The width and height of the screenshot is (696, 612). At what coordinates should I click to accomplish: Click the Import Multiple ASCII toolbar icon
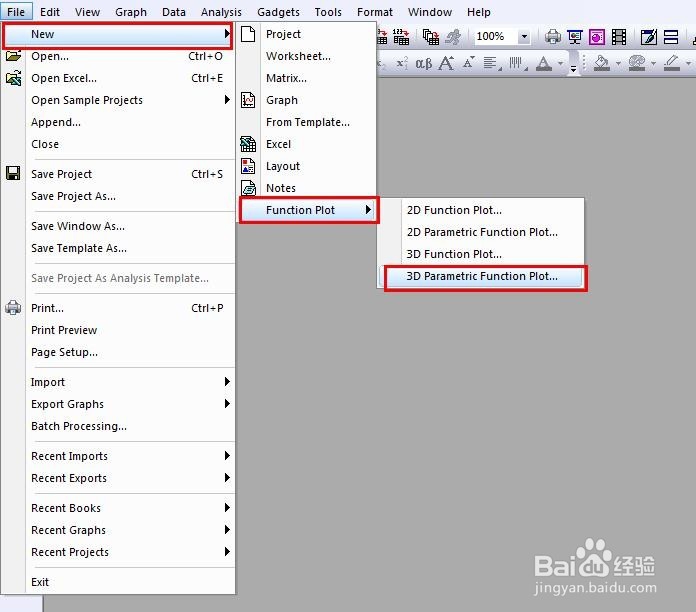(401, 36)
